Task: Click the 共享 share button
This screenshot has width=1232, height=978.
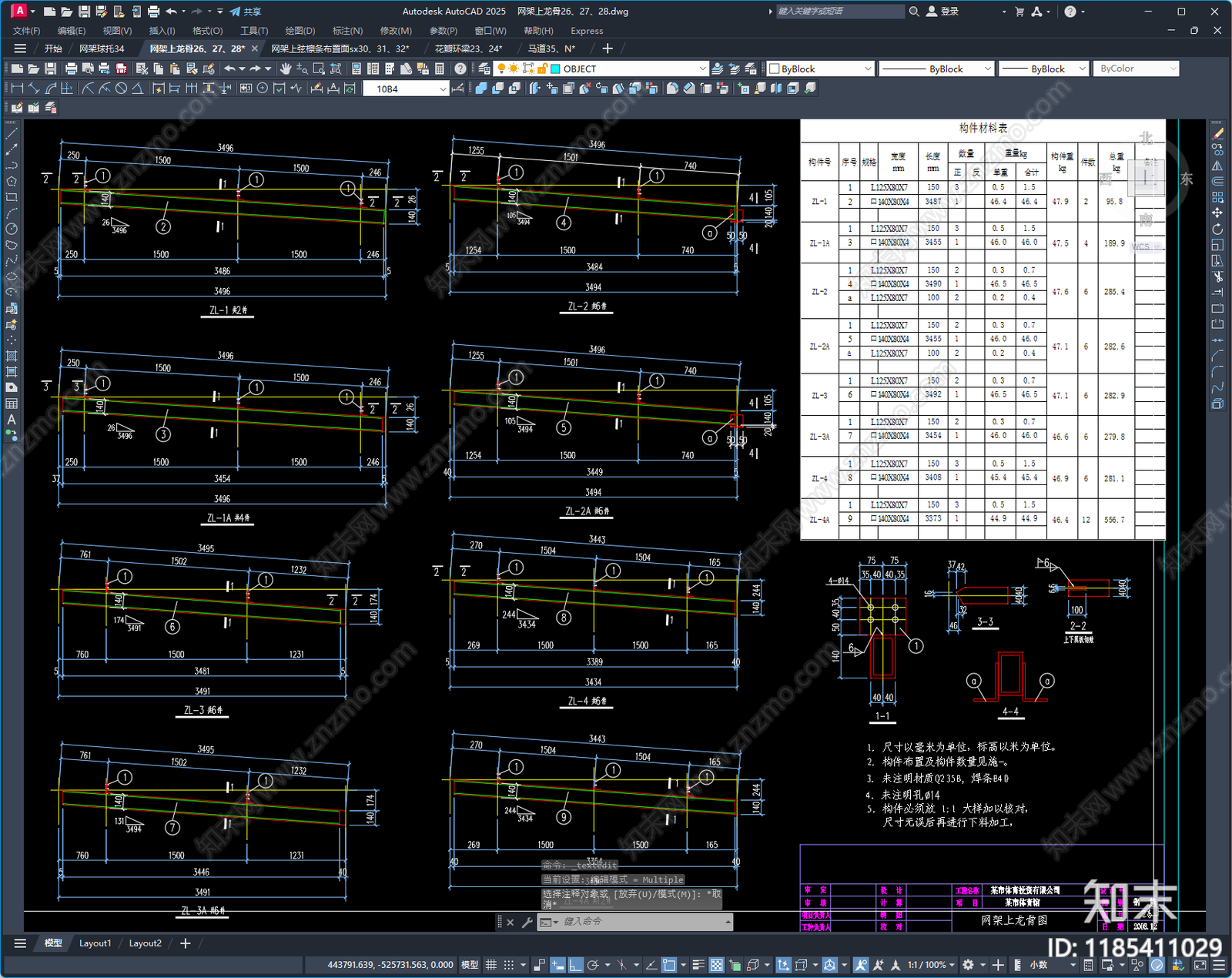Action: (246, 12)
